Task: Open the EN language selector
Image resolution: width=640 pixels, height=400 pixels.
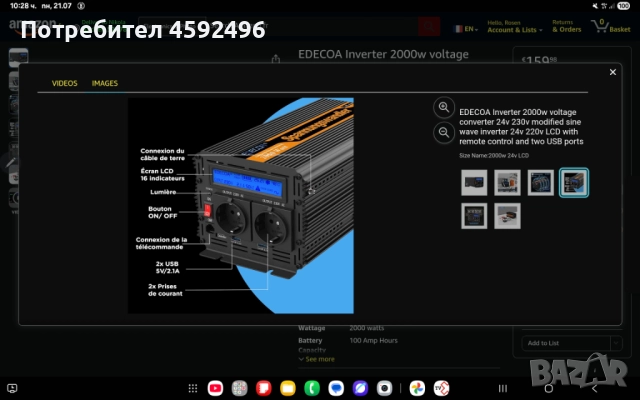Action: [466, 29]
